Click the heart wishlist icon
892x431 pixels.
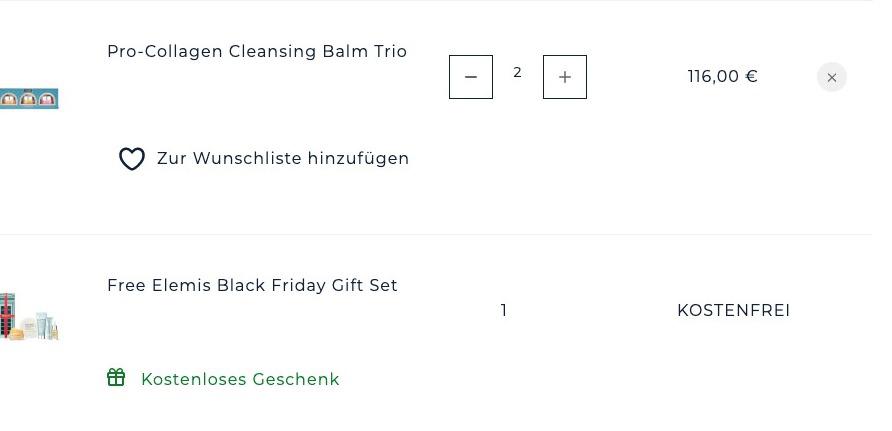click(x=131, y=159)
